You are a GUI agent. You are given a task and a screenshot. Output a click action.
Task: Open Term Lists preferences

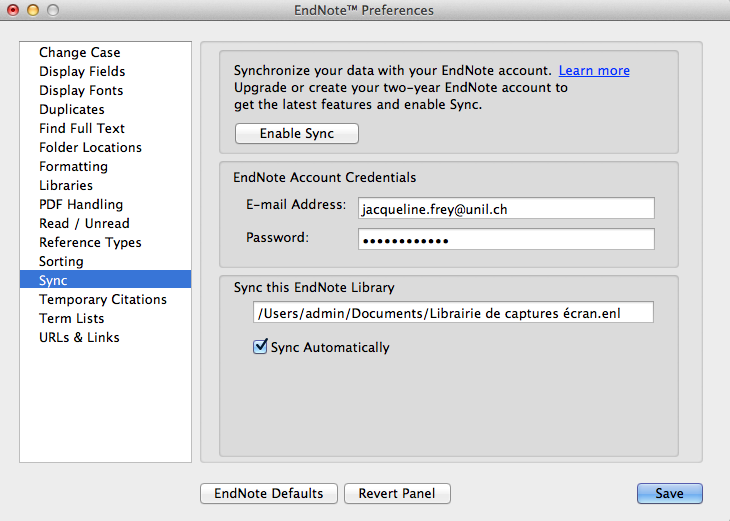72,318
